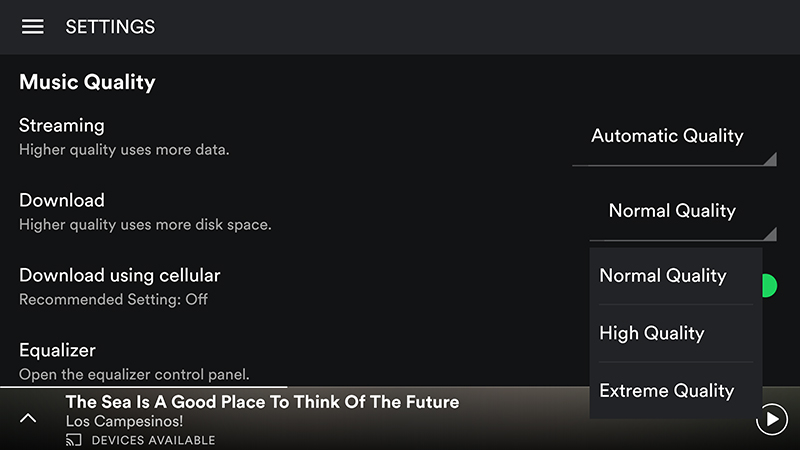Expand the now playing bar chevron
800x450 pixels.
point(28,419)
